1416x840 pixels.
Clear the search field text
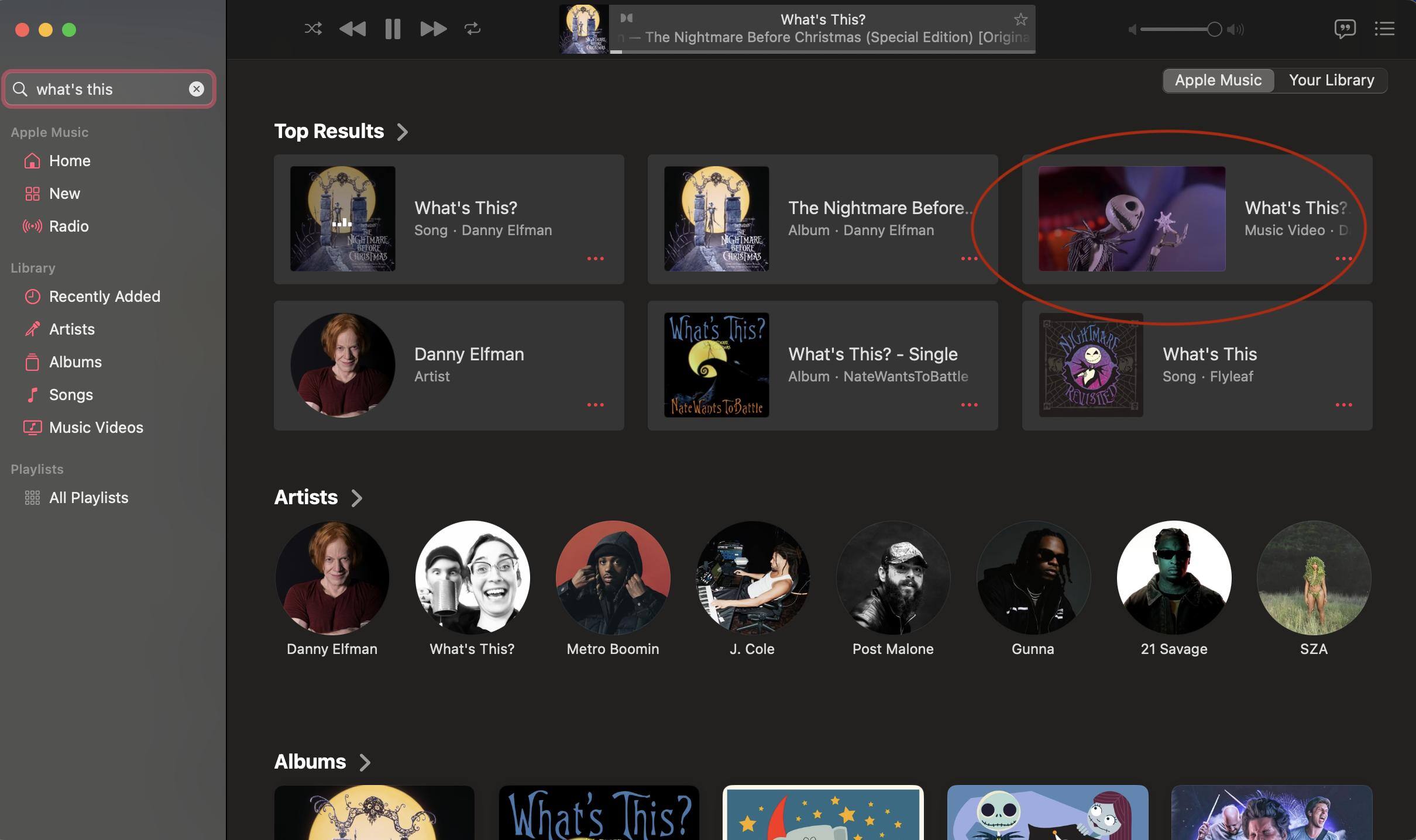(x=197, y=89)
